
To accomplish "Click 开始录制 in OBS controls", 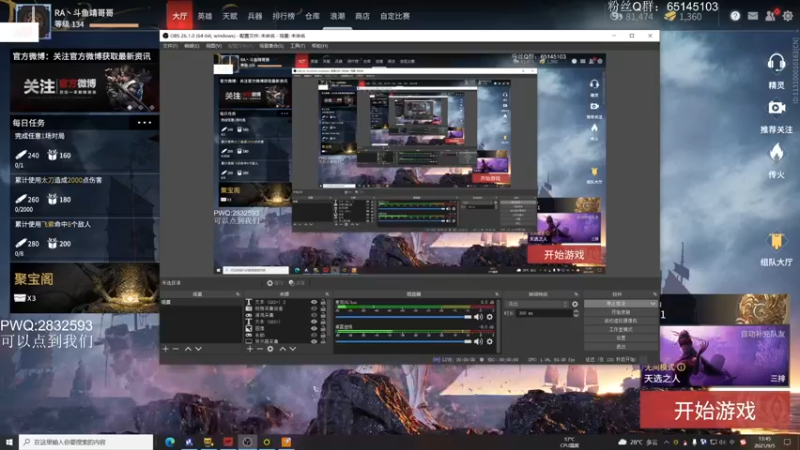I will tap(620, 312).
